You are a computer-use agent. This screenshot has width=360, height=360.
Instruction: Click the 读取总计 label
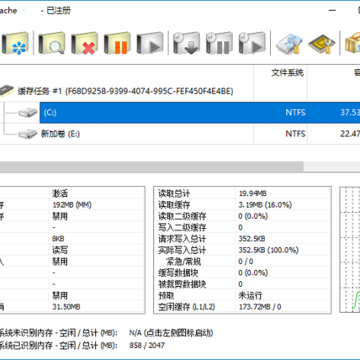point(174,193)
